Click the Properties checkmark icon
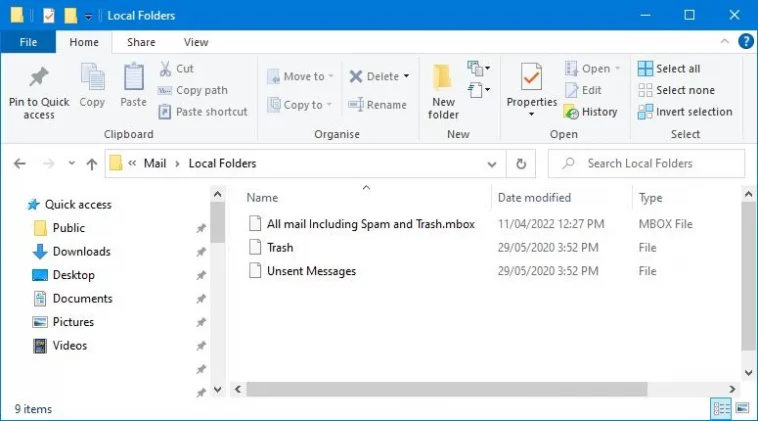The width and height of the screenshot is (758, 421). click(531, 77)
